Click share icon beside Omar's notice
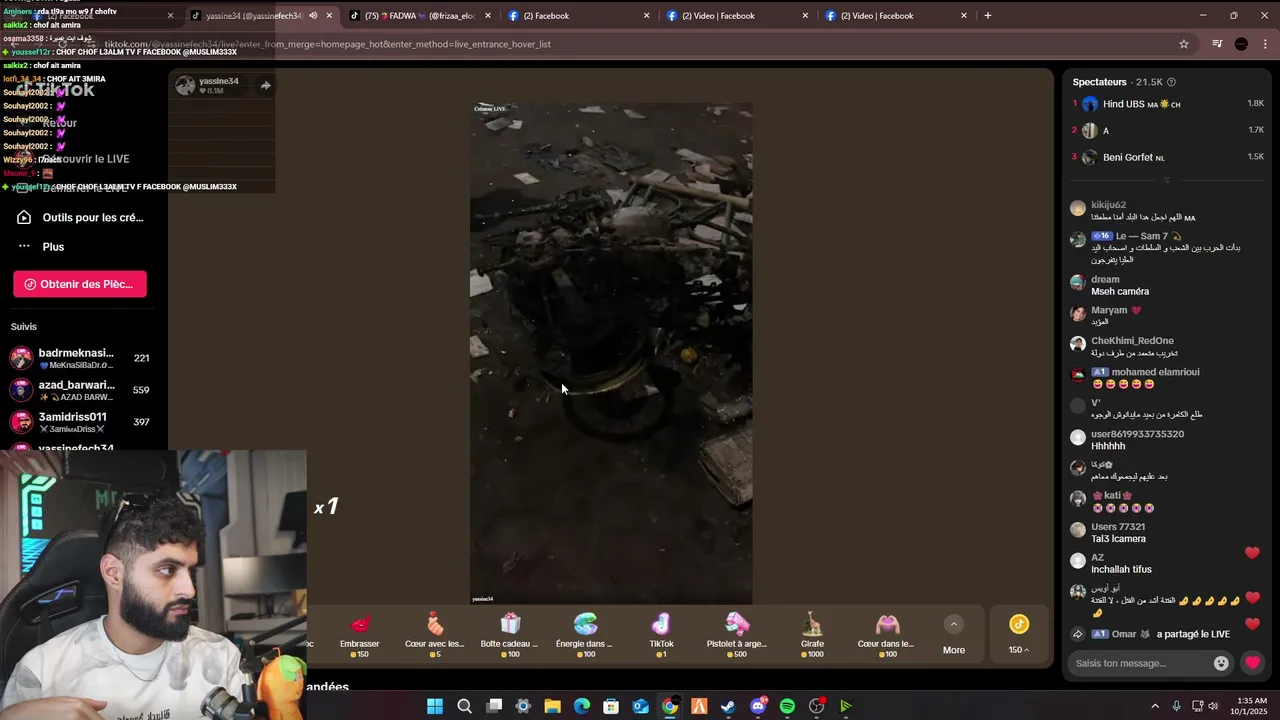Image resolution: width=1280 pixels, height=720 pixels. (1078, 634)
